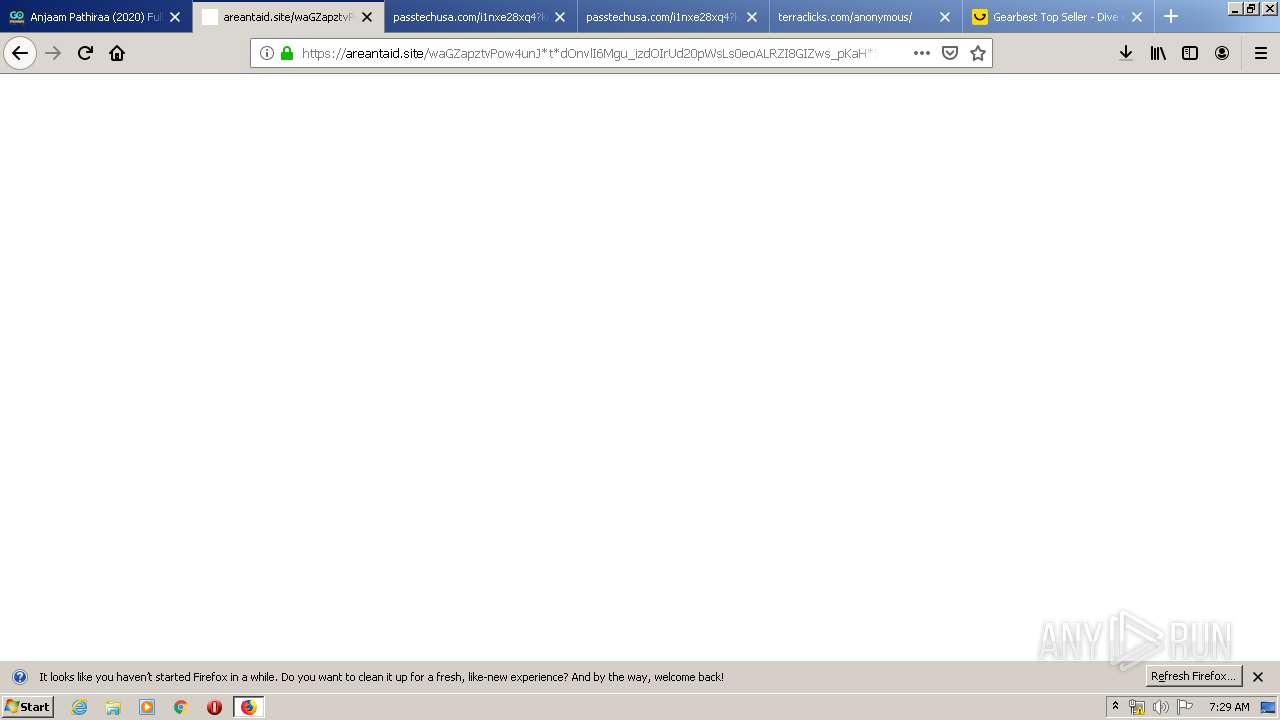Show hidden system tray icons
Screen dimensions: 1280x720
click(x=1116, y=707)
